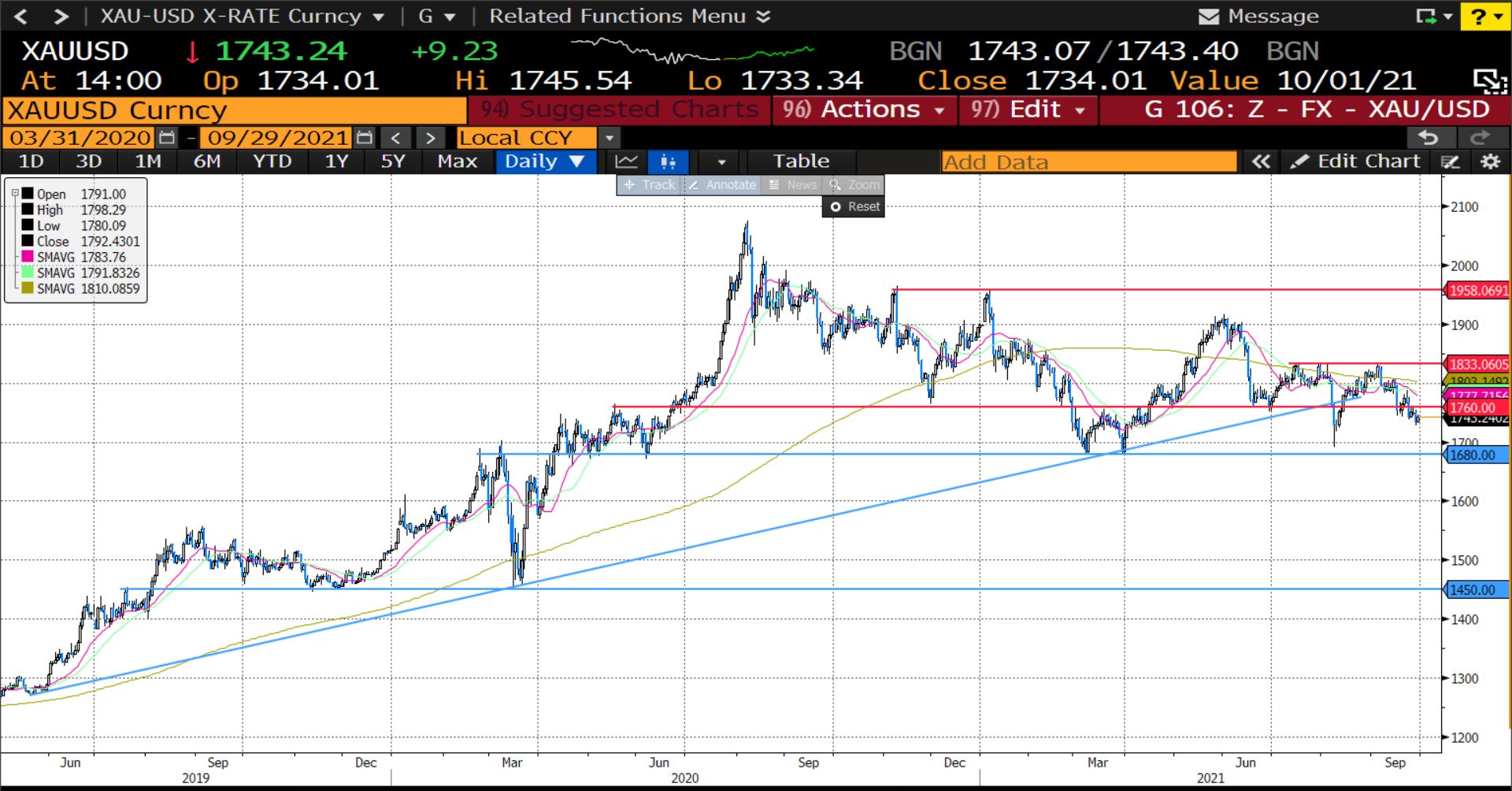Select the YTD range tab
This screenshot has height=791, width=1512.
coord(272,162)
